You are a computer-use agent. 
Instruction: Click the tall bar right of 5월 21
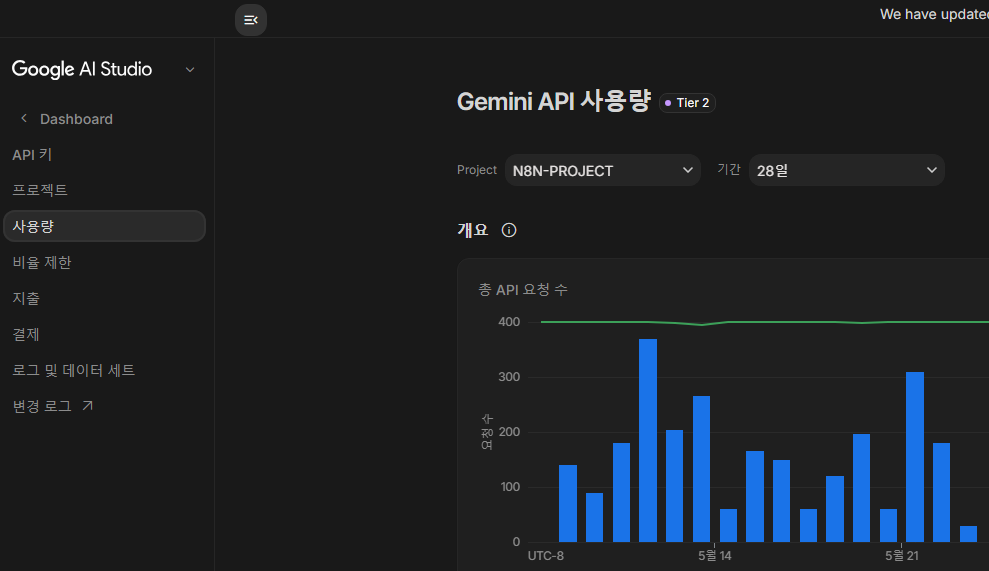click(915, 457)
